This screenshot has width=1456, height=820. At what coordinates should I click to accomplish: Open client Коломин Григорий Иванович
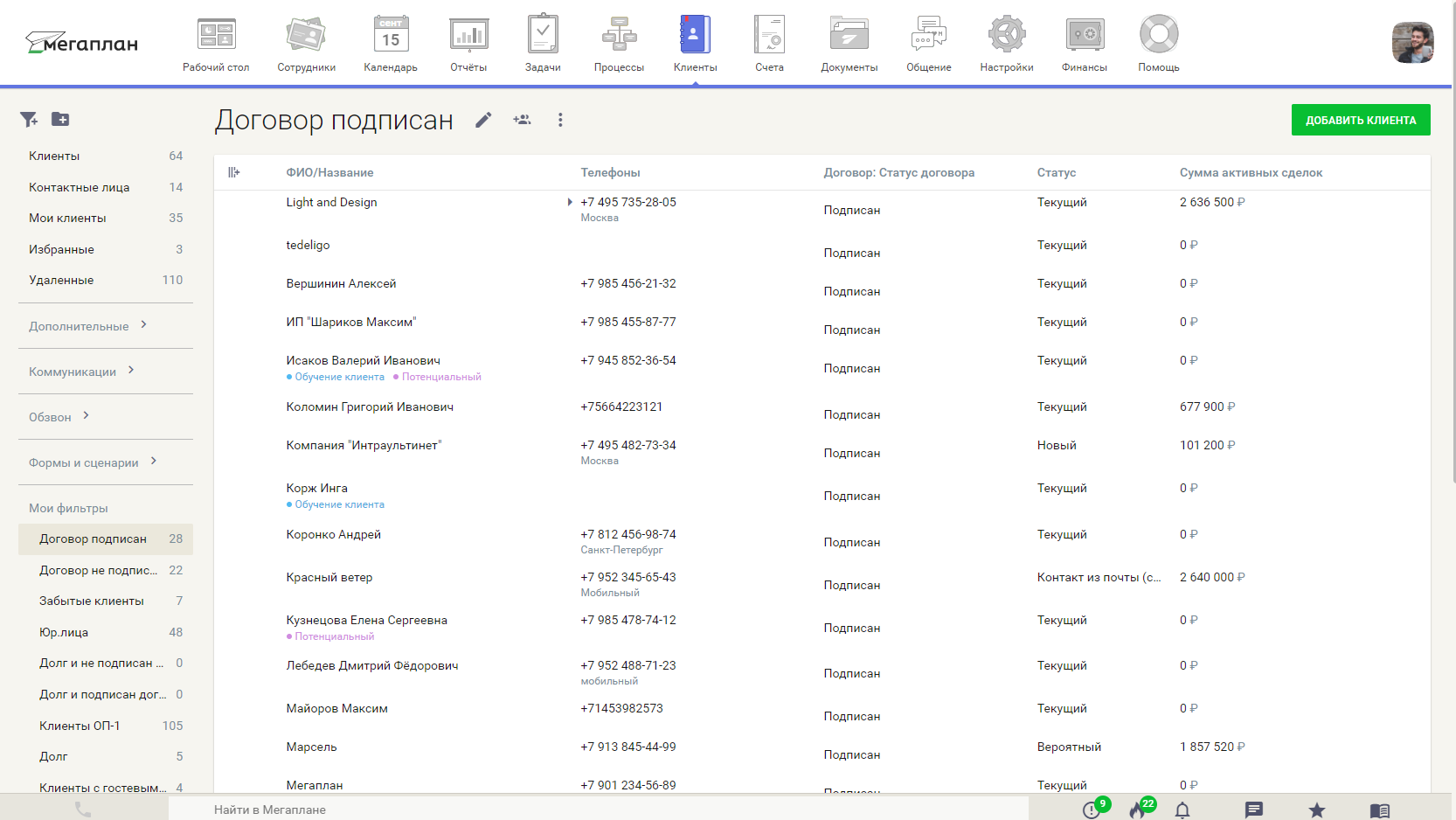click(x=370, y=407)
